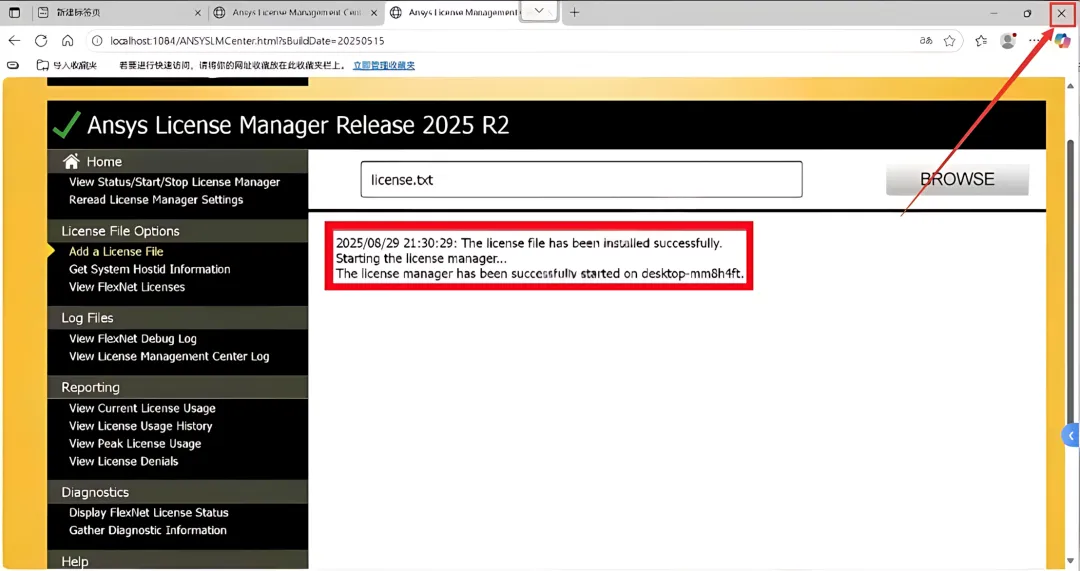Open the read aloud/translate icon in address bar
Screen dimensions: 1080x571
(x=926, y=41)
